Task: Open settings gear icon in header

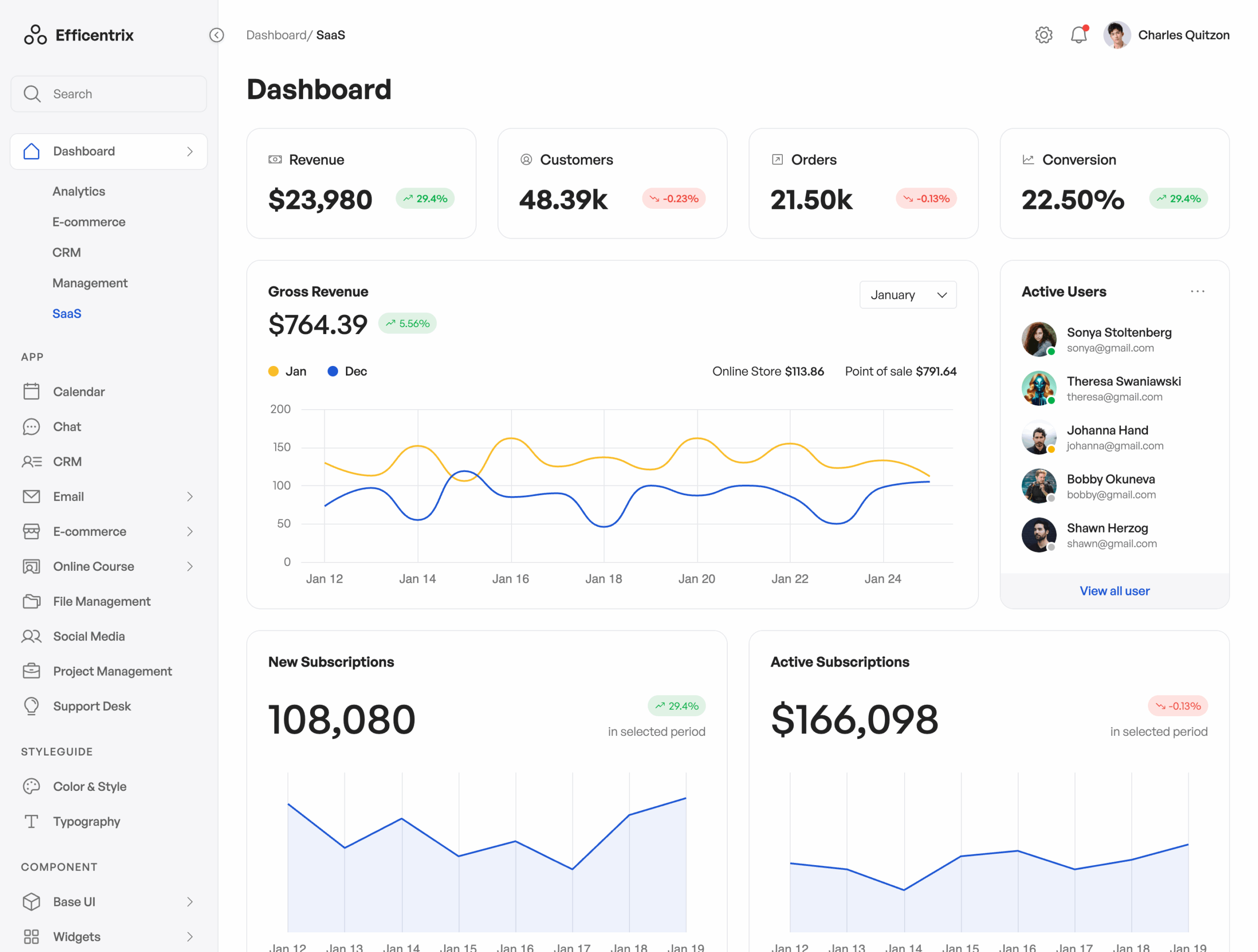Action: click(1043, 35)
